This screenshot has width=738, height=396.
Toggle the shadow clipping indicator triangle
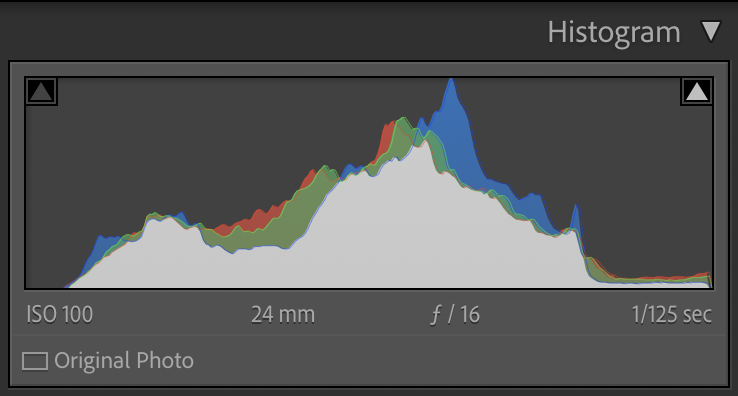click(41, 91)
